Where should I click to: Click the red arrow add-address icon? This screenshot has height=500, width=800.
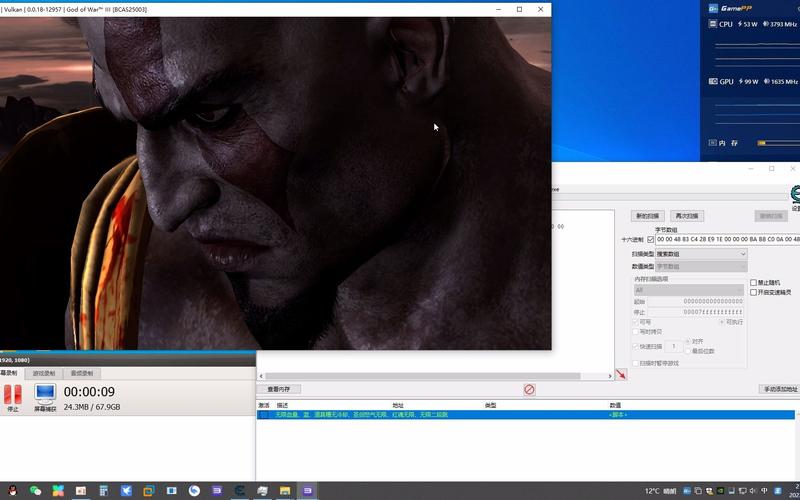tap(621, 374)
